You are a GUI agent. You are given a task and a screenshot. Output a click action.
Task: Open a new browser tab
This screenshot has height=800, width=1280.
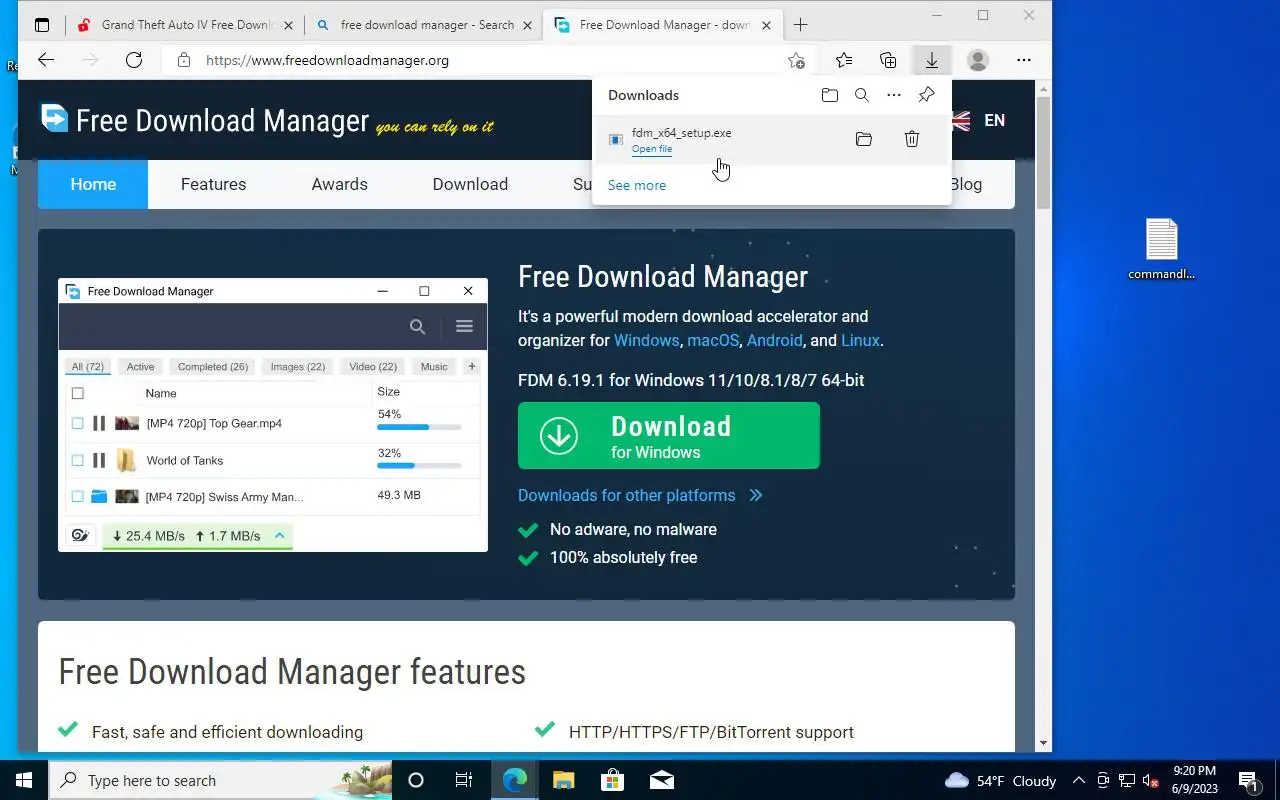click(800, 25)
